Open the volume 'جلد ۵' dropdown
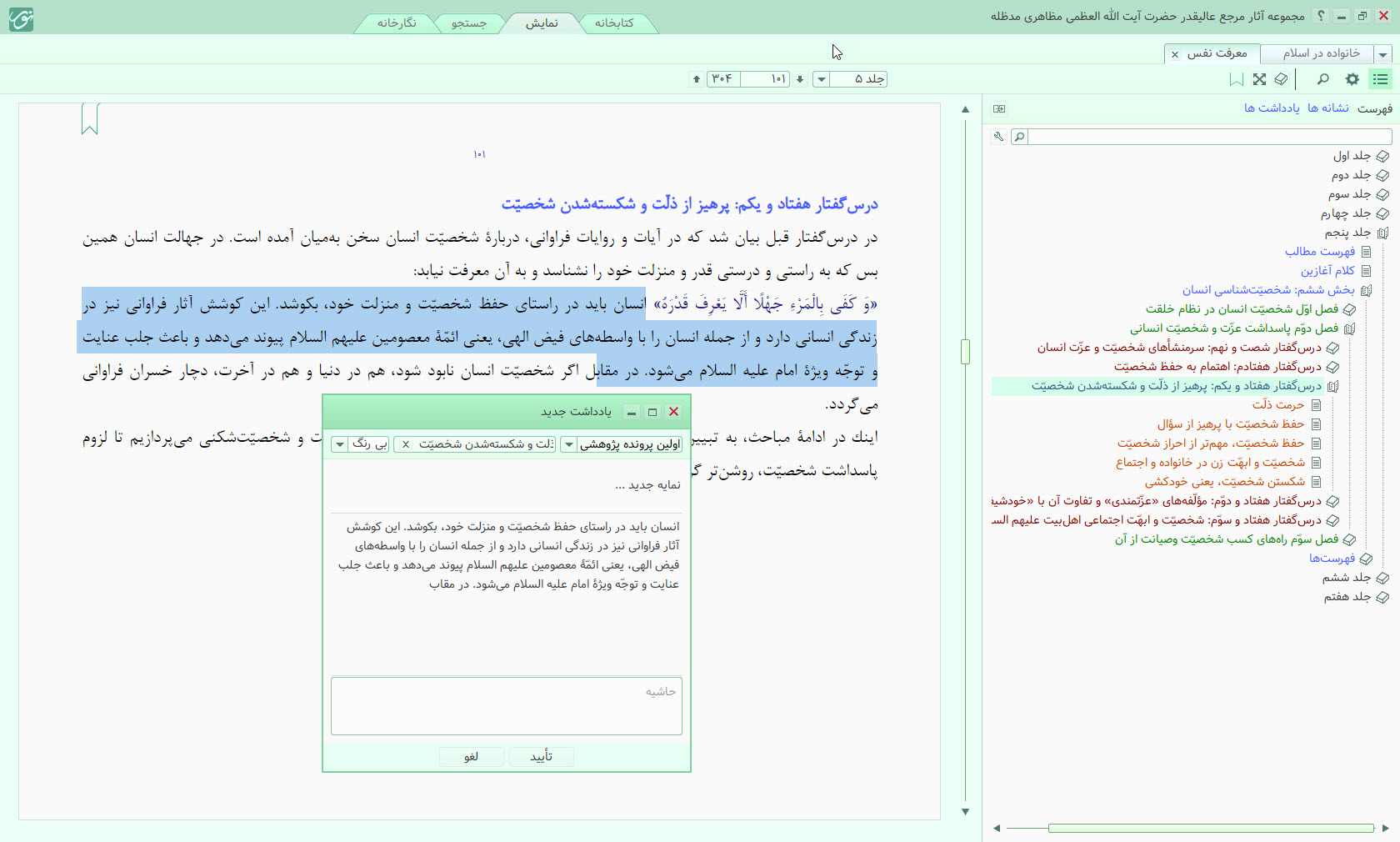The width and height of the screenshot is (1400, 842). coord(822,79)
